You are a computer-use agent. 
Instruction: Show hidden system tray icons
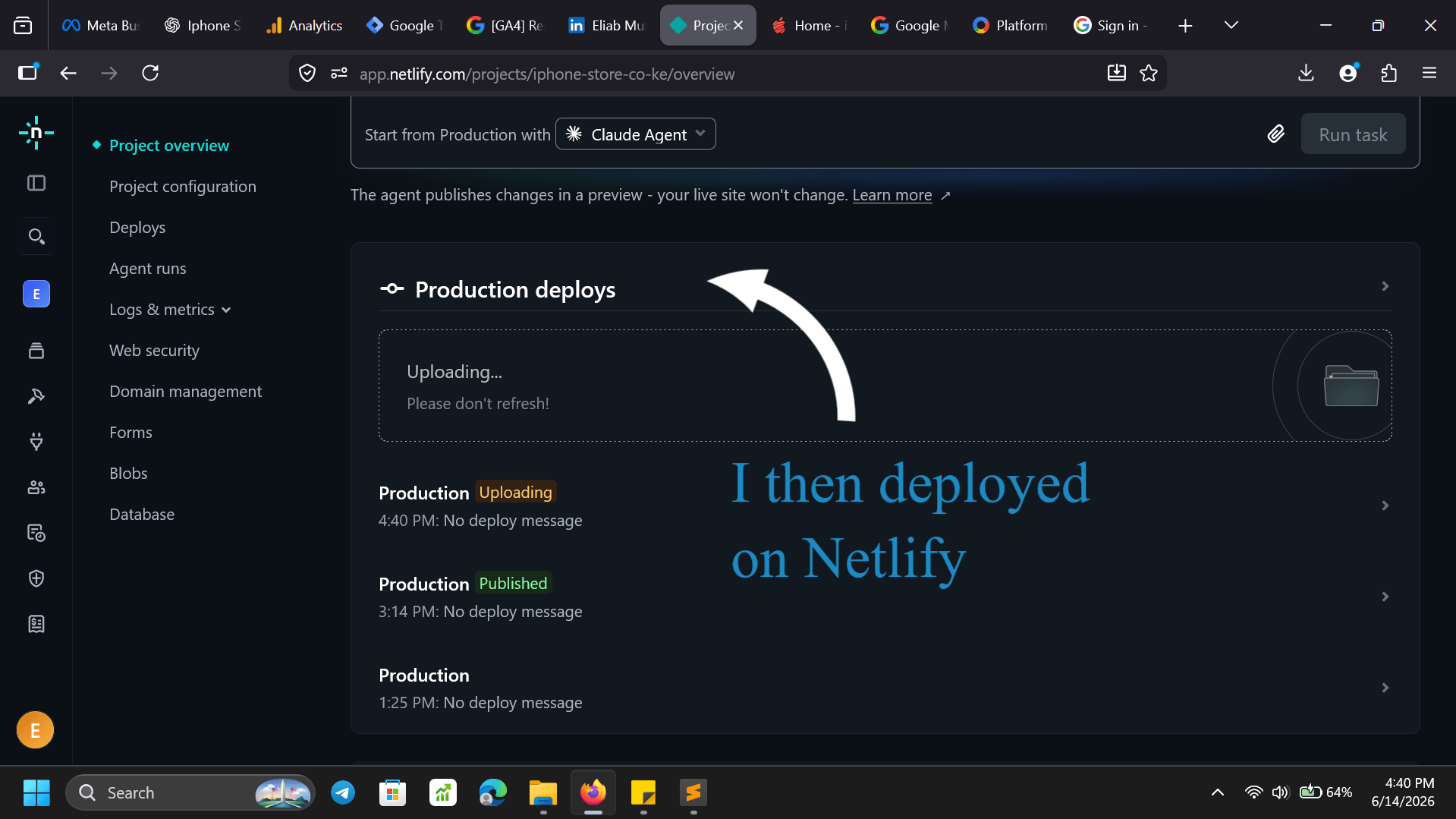(x=1218, y=792)
